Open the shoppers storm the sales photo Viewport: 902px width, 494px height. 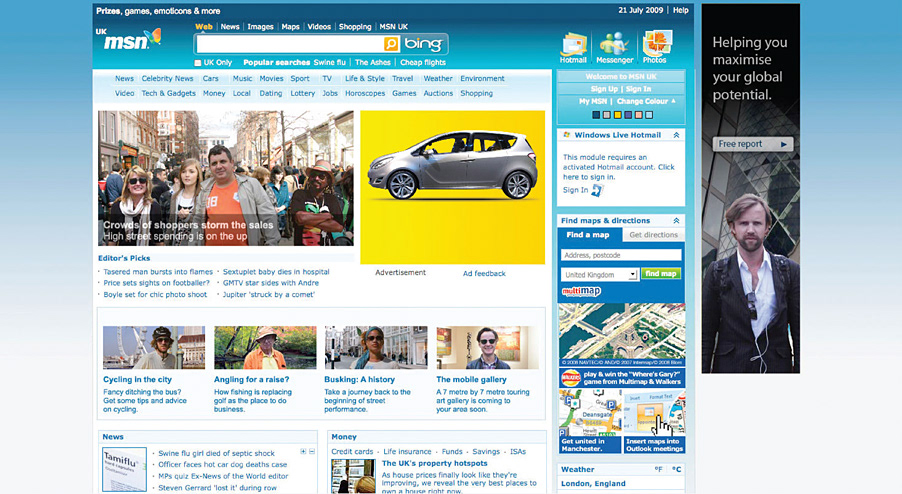pos(226,178)
